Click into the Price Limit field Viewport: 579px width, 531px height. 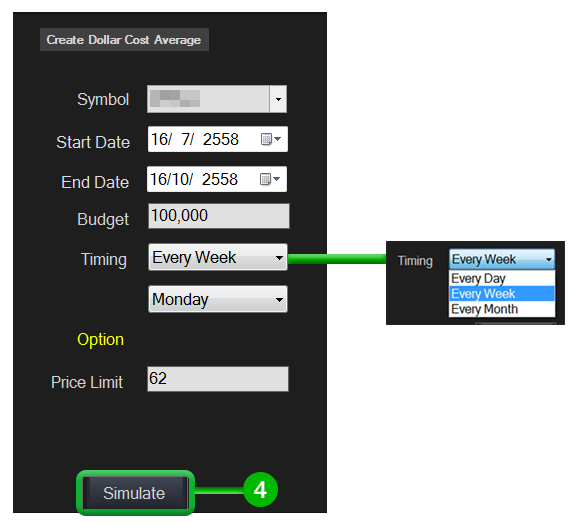tap(218, 379)
